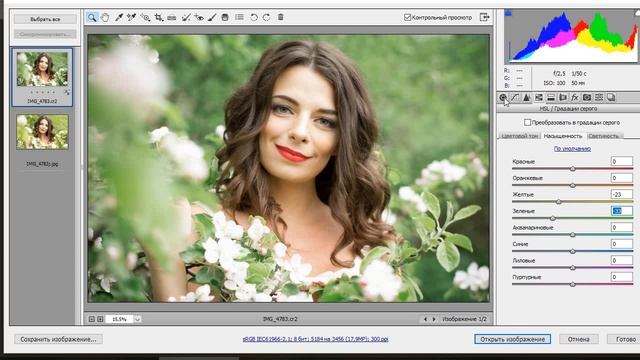Adjust the Красные saturation slider

coord(573,169)
